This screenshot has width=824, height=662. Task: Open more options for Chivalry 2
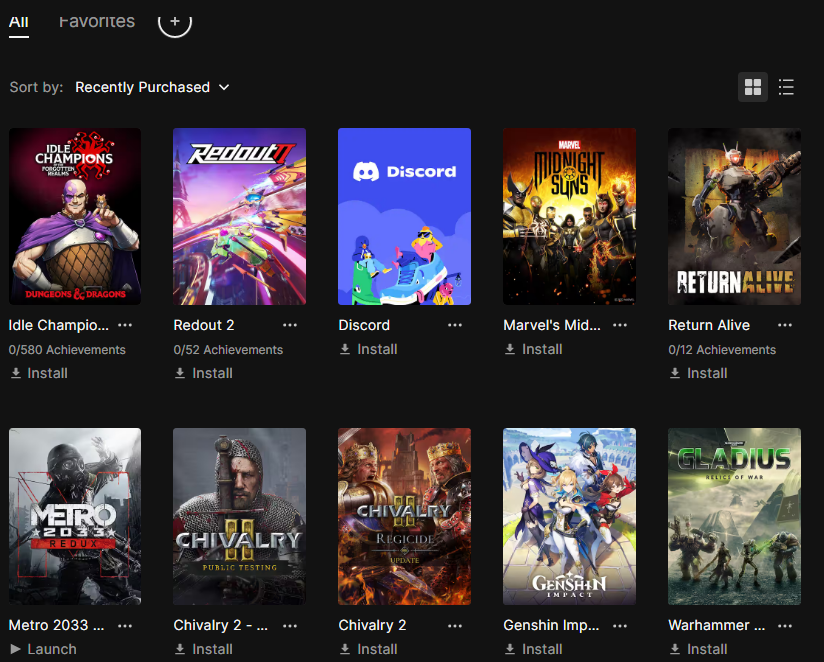[455, 626]
